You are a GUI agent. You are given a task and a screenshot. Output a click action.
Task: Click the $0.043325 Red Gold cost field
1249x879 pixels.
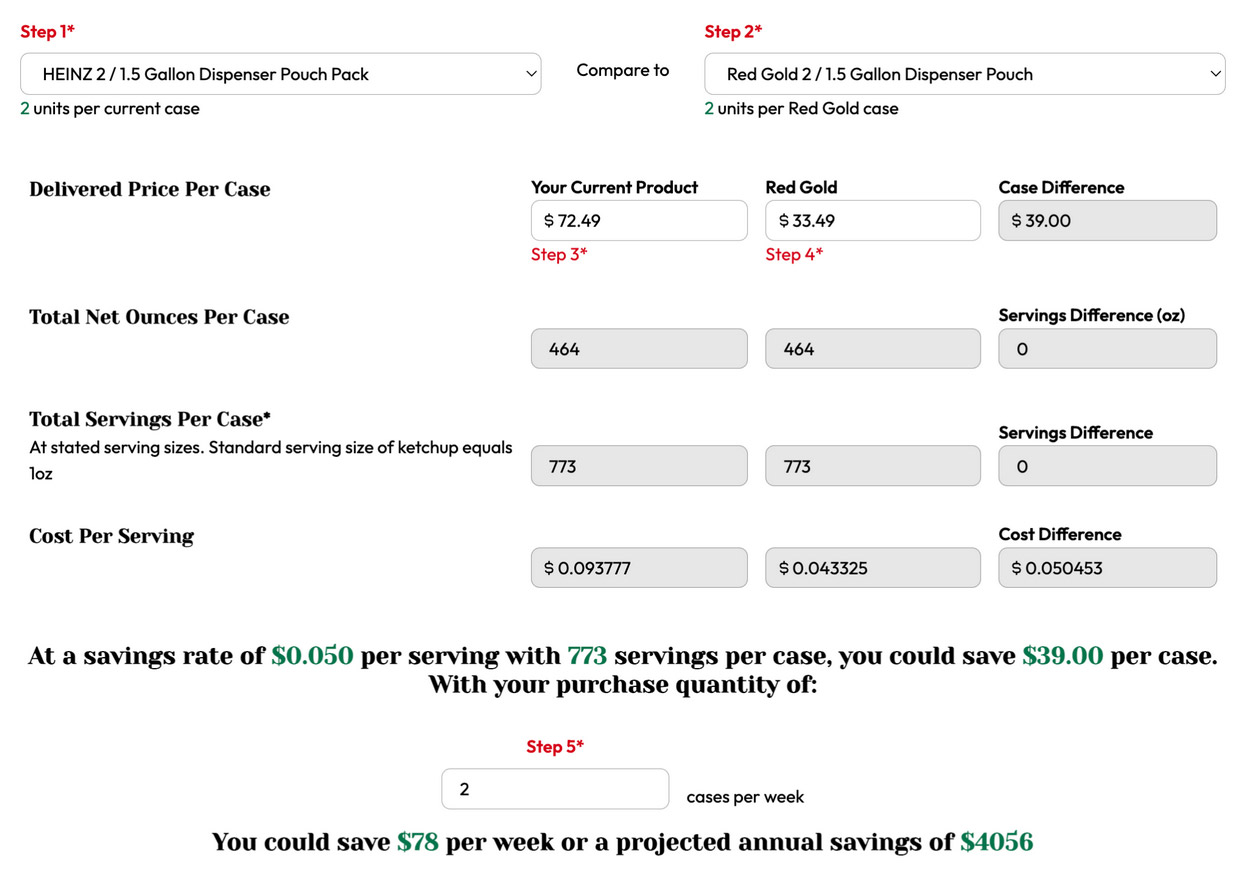click(x=872, y=568)
